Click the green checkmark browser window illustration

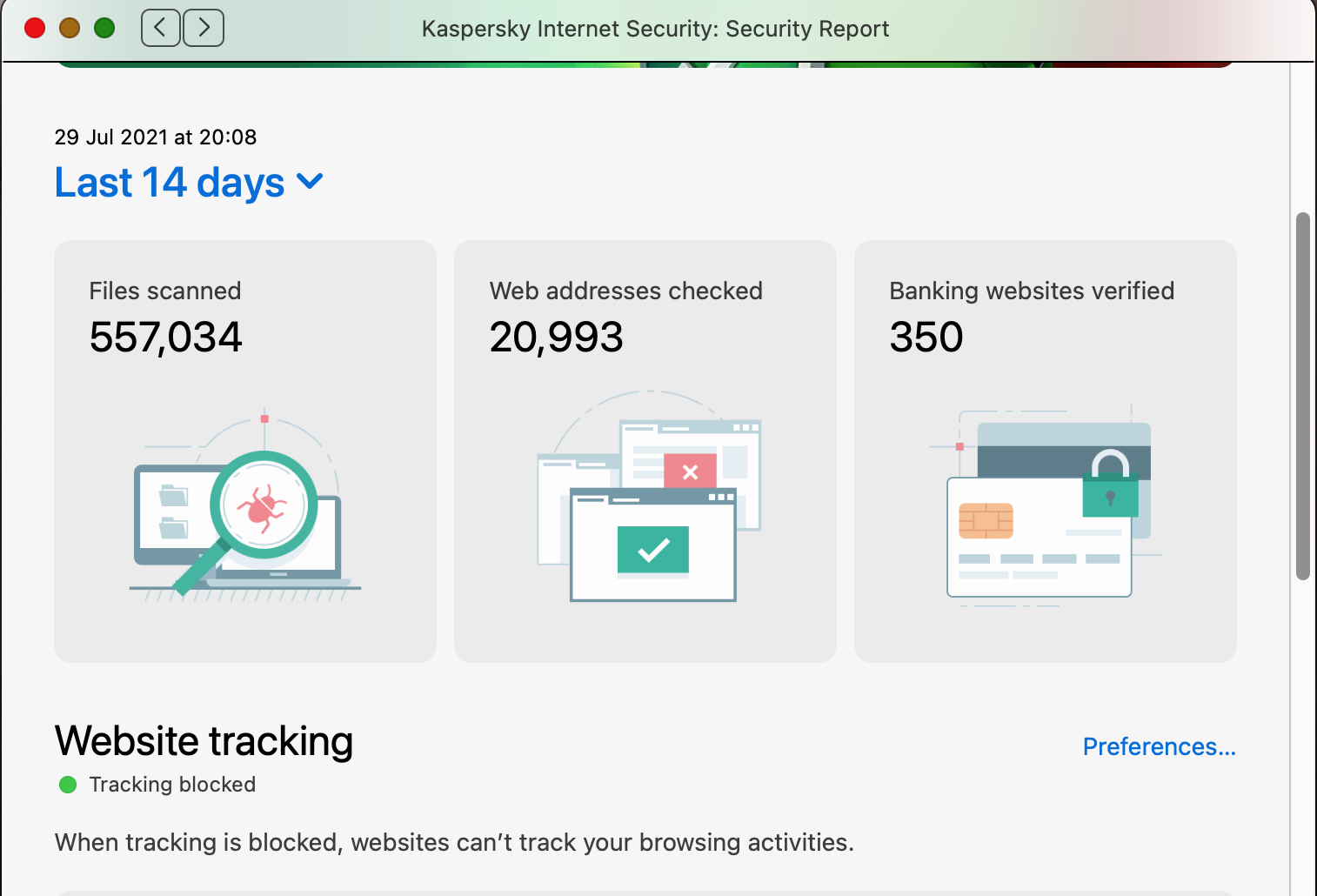(x=653, y=545)
